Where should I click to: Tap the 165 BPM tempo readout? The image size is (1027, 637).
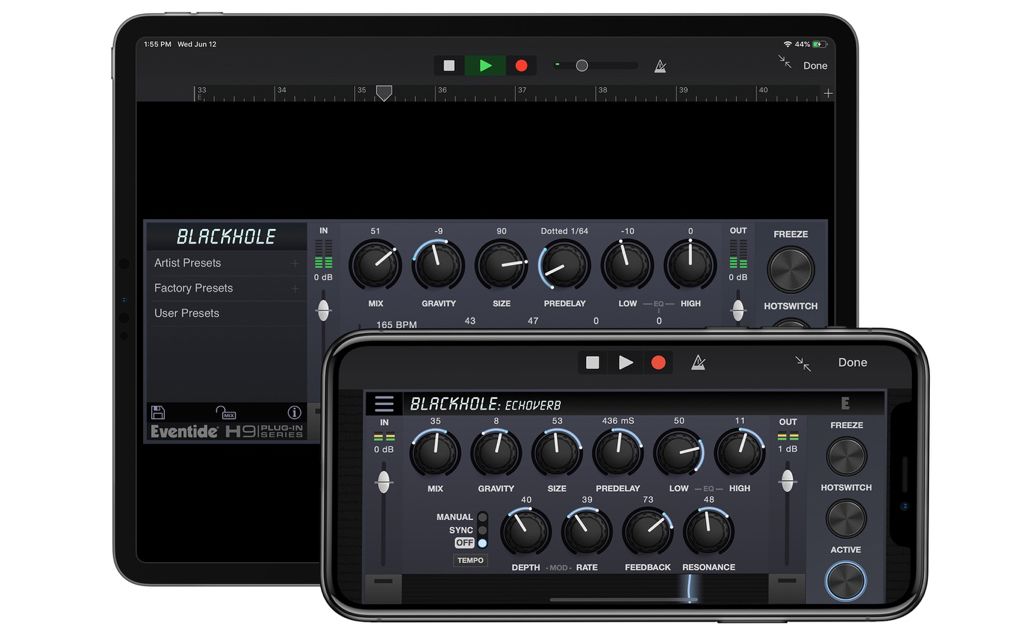pyautogui.click(x=396, y=325)
